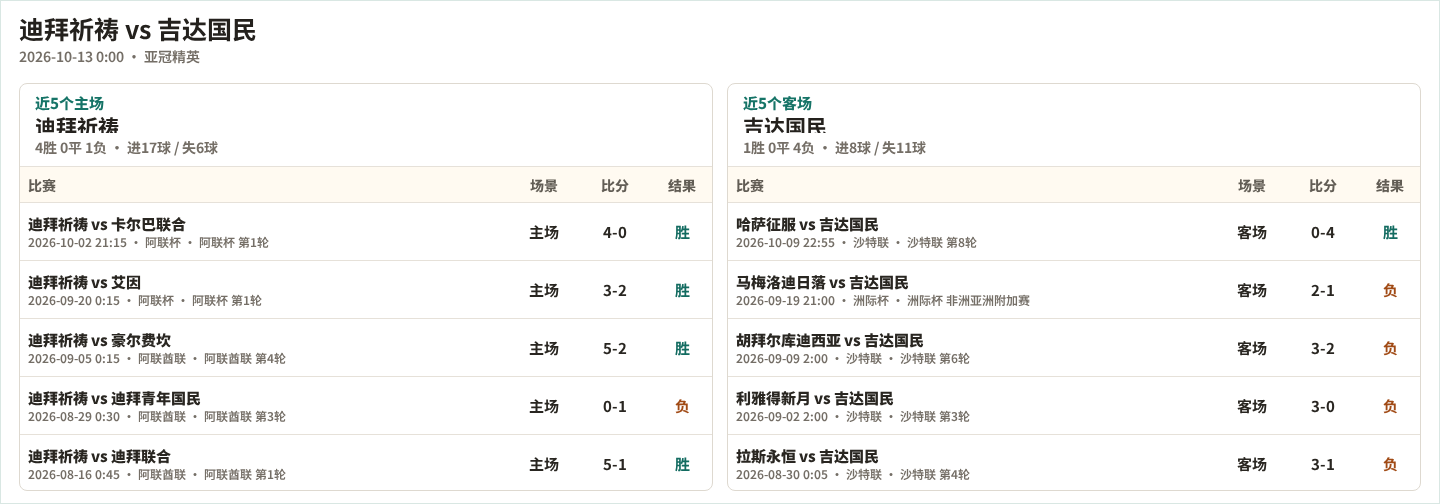
Task: Click score 5-1 in 迪拜联合 row
Action: 615,464
